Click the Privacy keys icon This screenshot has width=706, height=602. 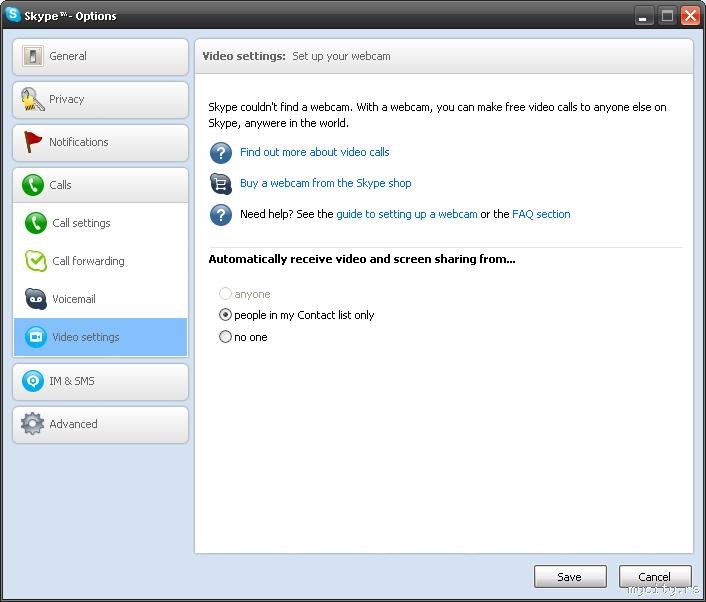click(33, 100)
